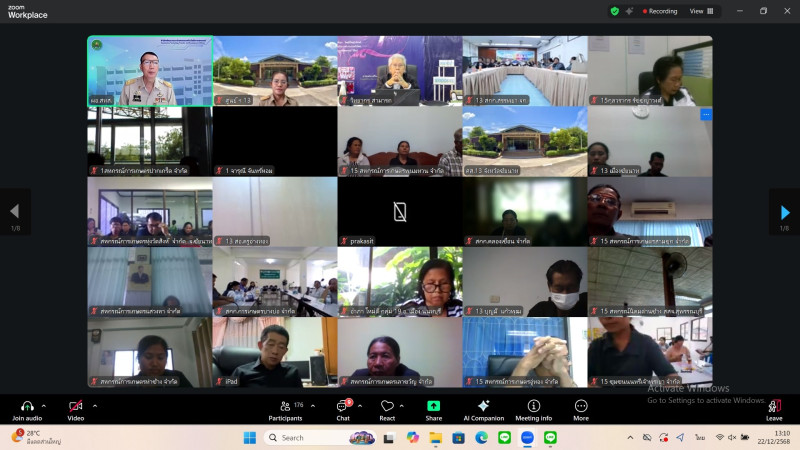The width and height of the screenshot is (800, 450).
Task: Go to next gallery page arrow
Action: 785,212
